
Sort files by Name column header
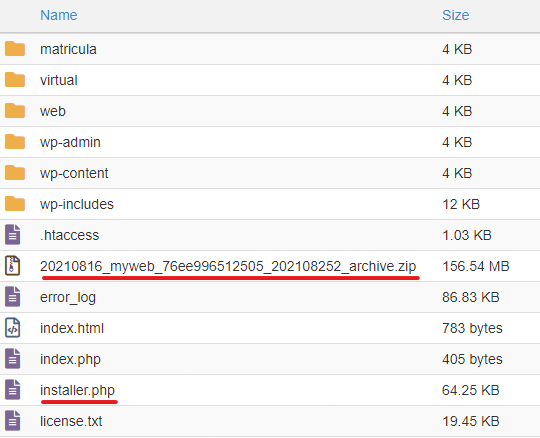click(59, 15)
